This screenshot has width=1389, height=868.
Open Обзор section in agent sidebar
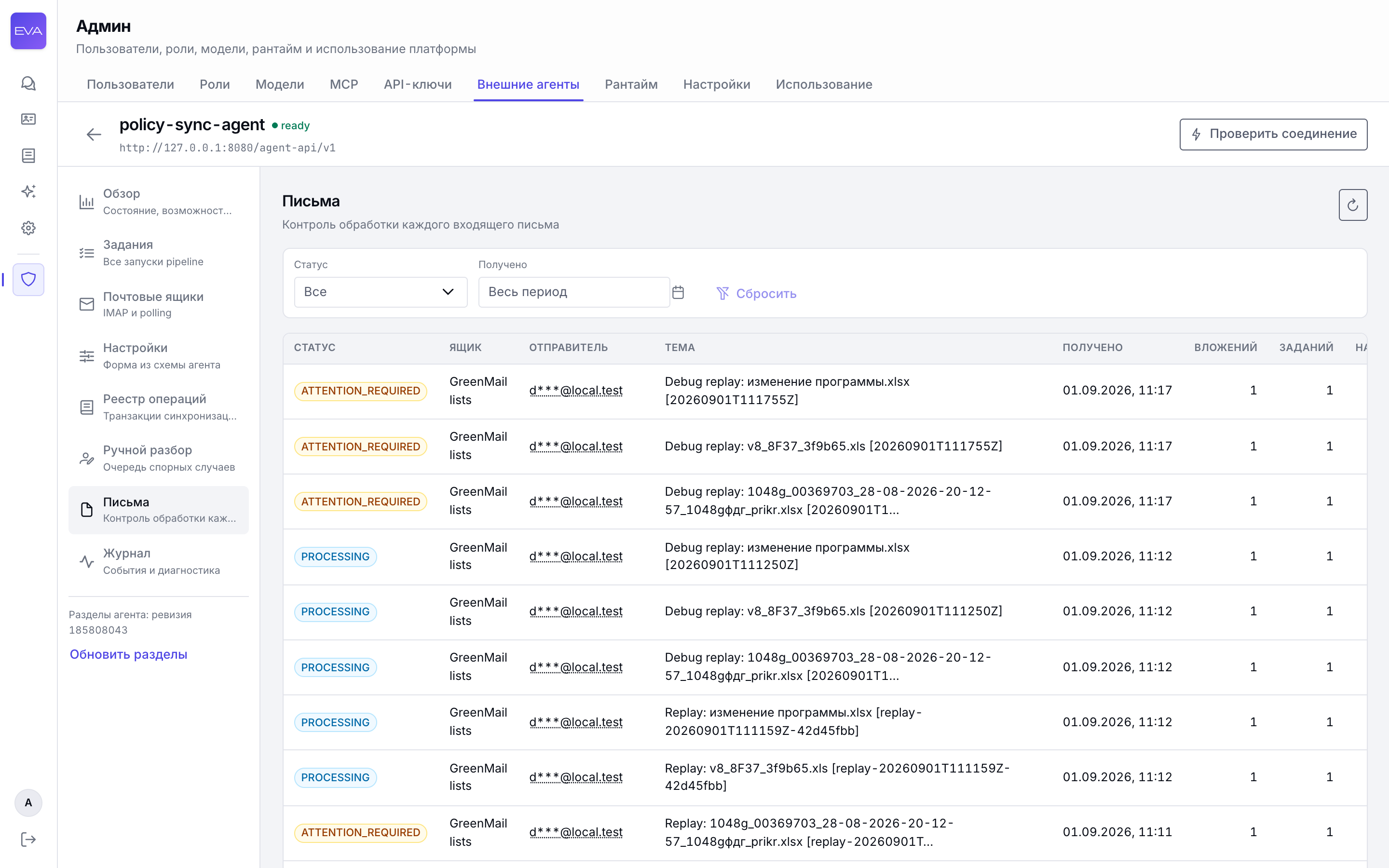point(158,202)
